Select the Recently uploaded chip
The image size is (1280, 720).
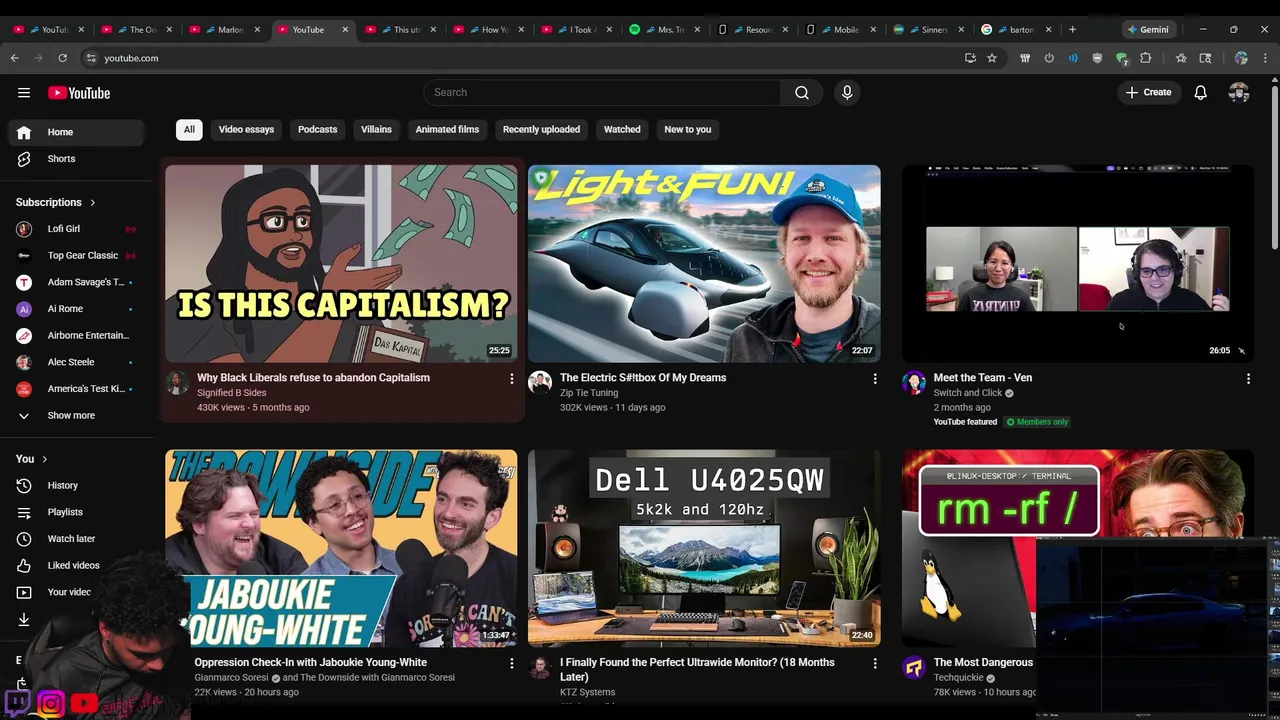[541, 129]
